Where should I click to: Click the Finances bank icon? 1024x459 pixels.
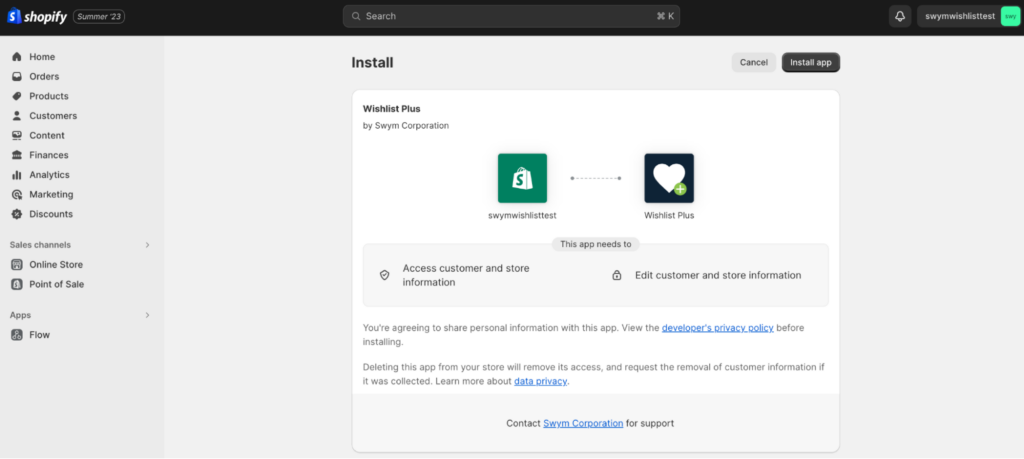[x=17, y=155]
